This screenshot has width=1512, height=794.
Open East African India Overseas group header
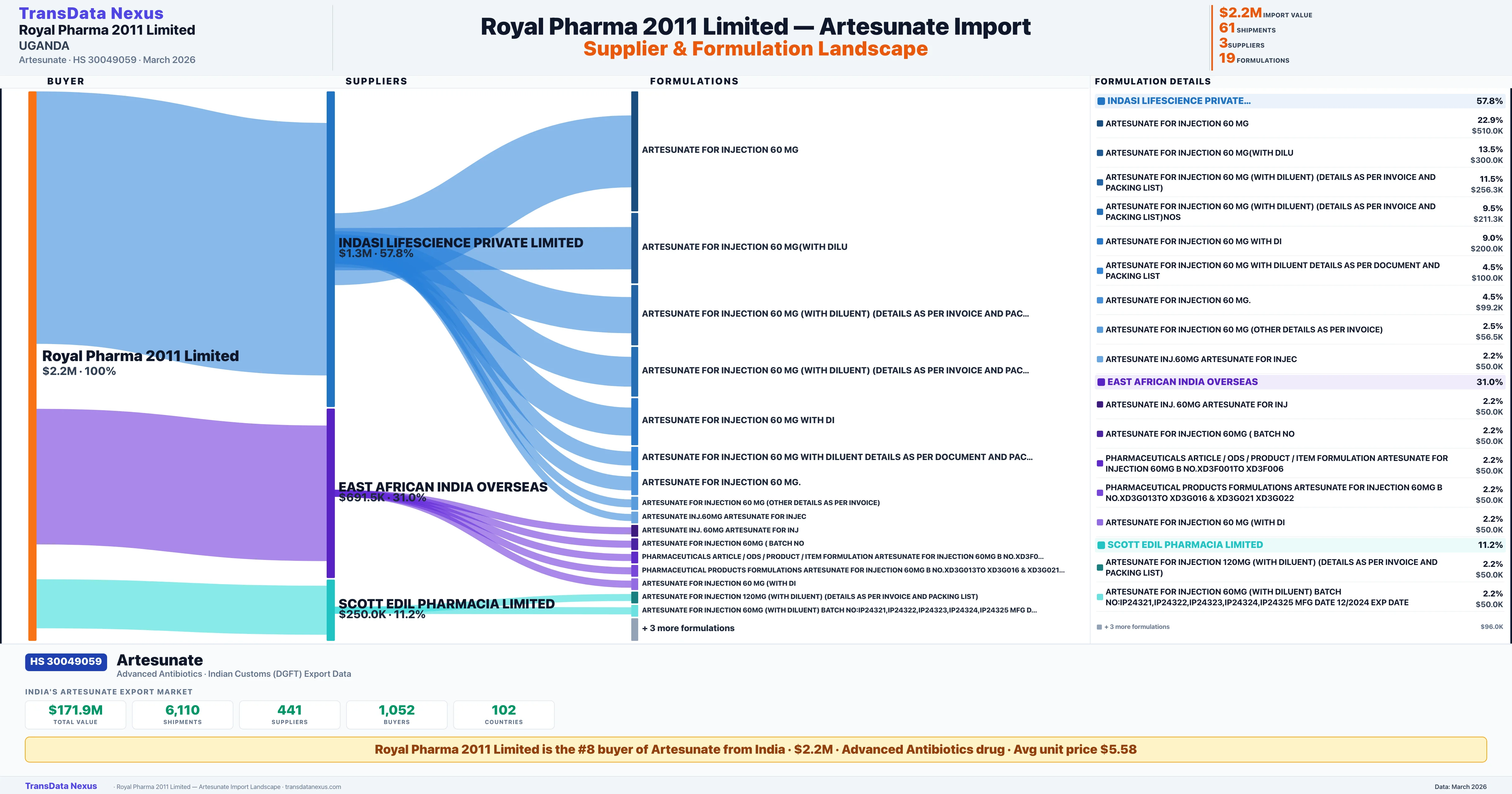tap(1182, 382)
